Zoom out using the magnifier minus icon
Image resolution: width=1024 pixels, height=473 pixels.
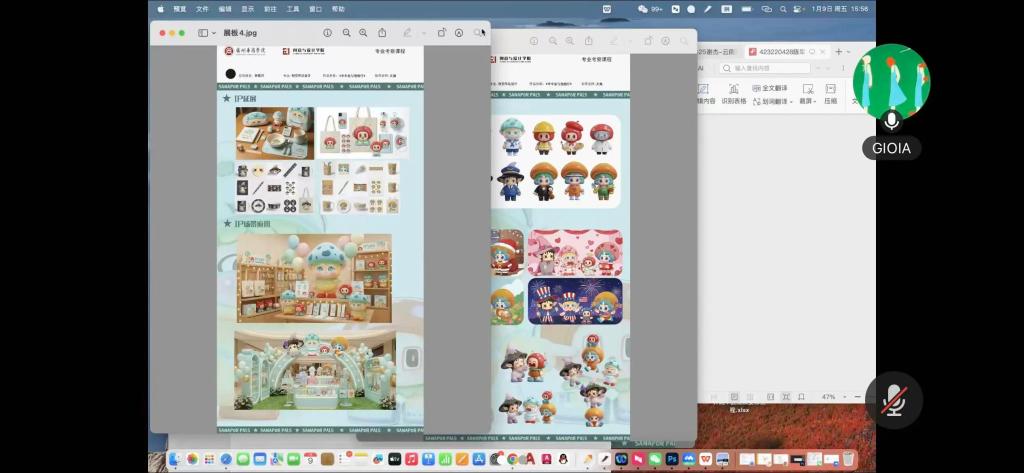click(x=347, y=33)
